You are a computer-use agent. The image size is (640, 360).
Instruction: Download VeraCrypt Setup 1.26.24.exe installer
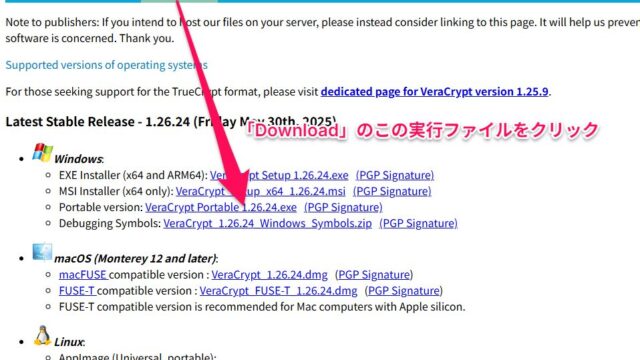tap(279, 175)
